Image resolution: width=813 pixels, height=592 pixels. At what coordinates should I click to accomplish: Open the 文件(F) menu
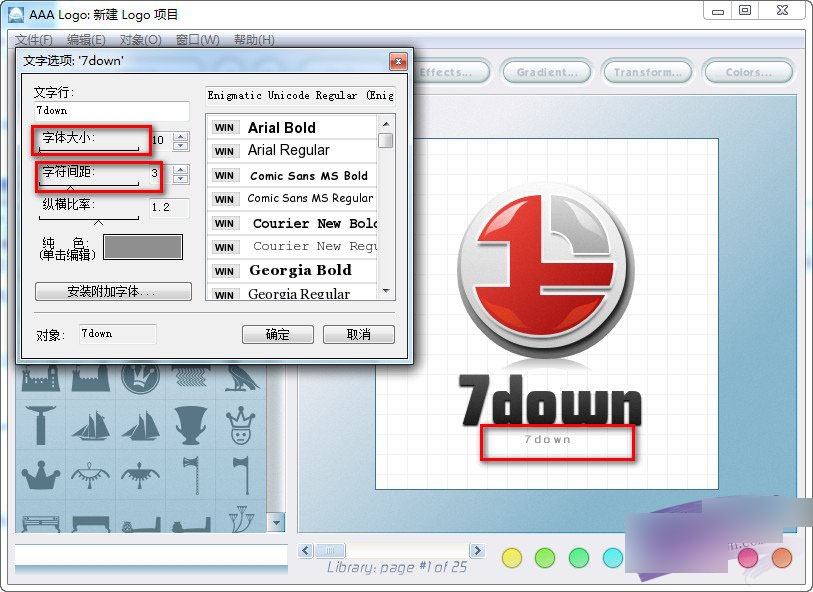click(x=34, y=40)
